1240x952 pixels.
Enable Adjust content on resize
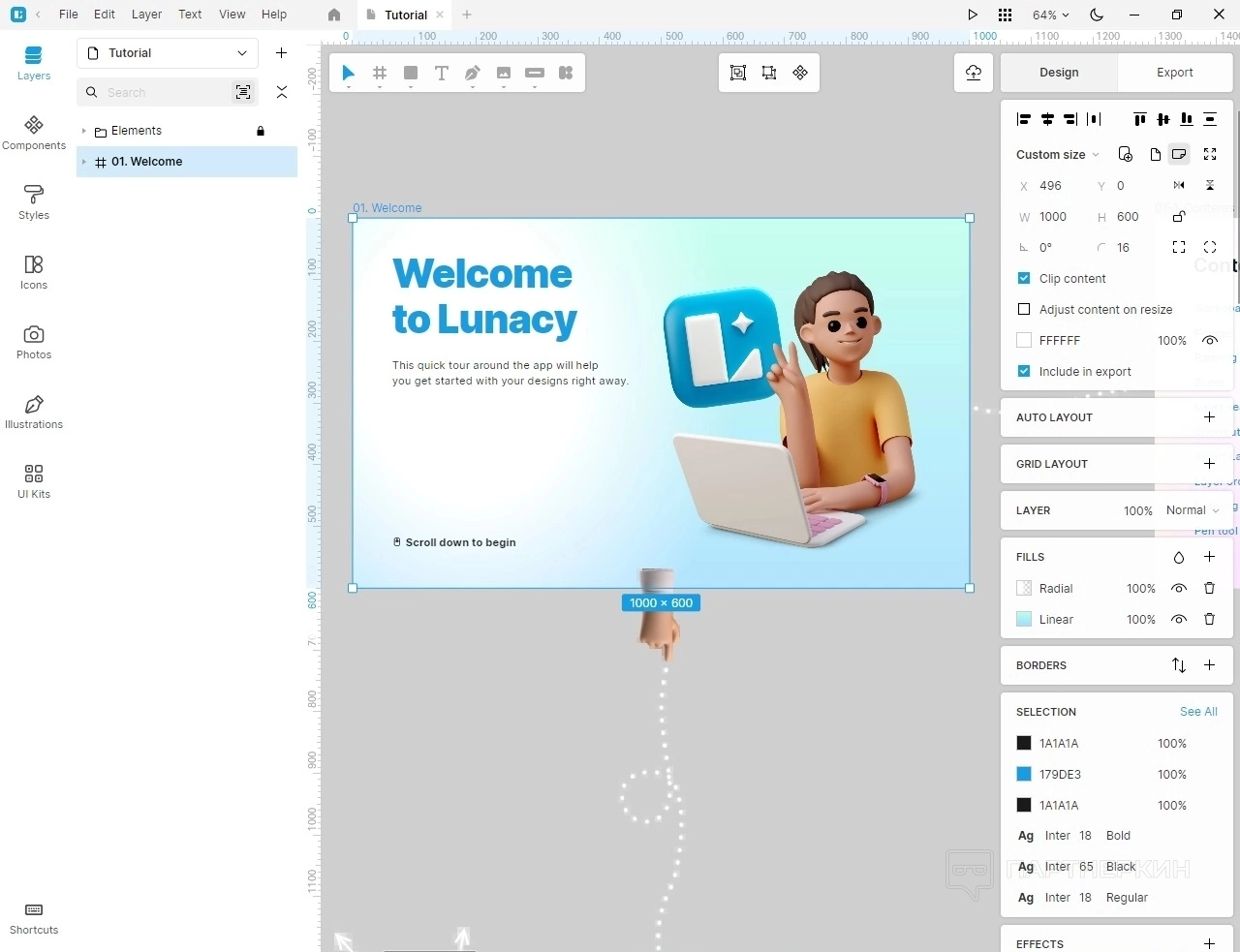tap(1024, 310)
